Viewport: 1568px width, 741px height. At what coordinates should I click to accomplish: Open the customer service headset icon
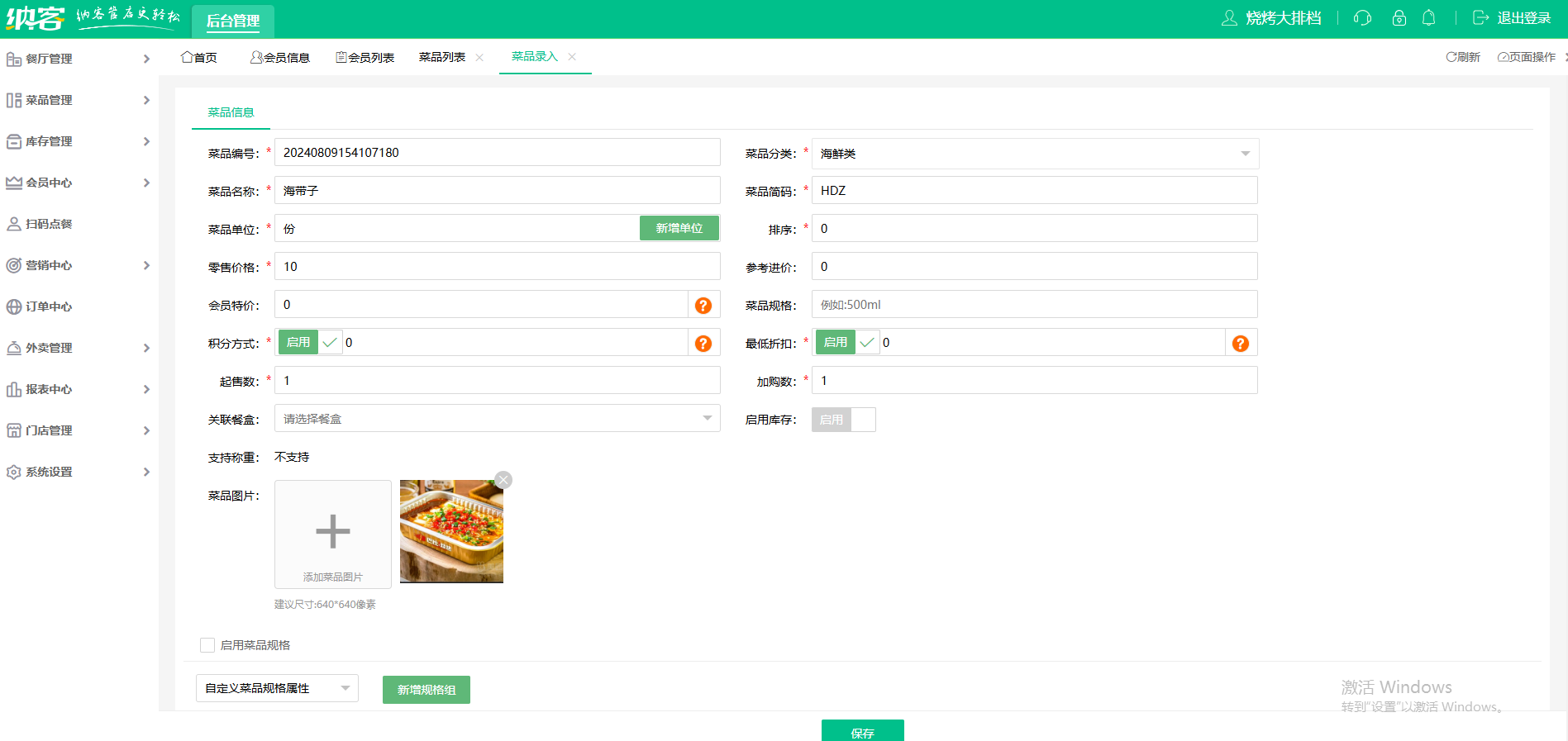click(x=1362, y=18)
